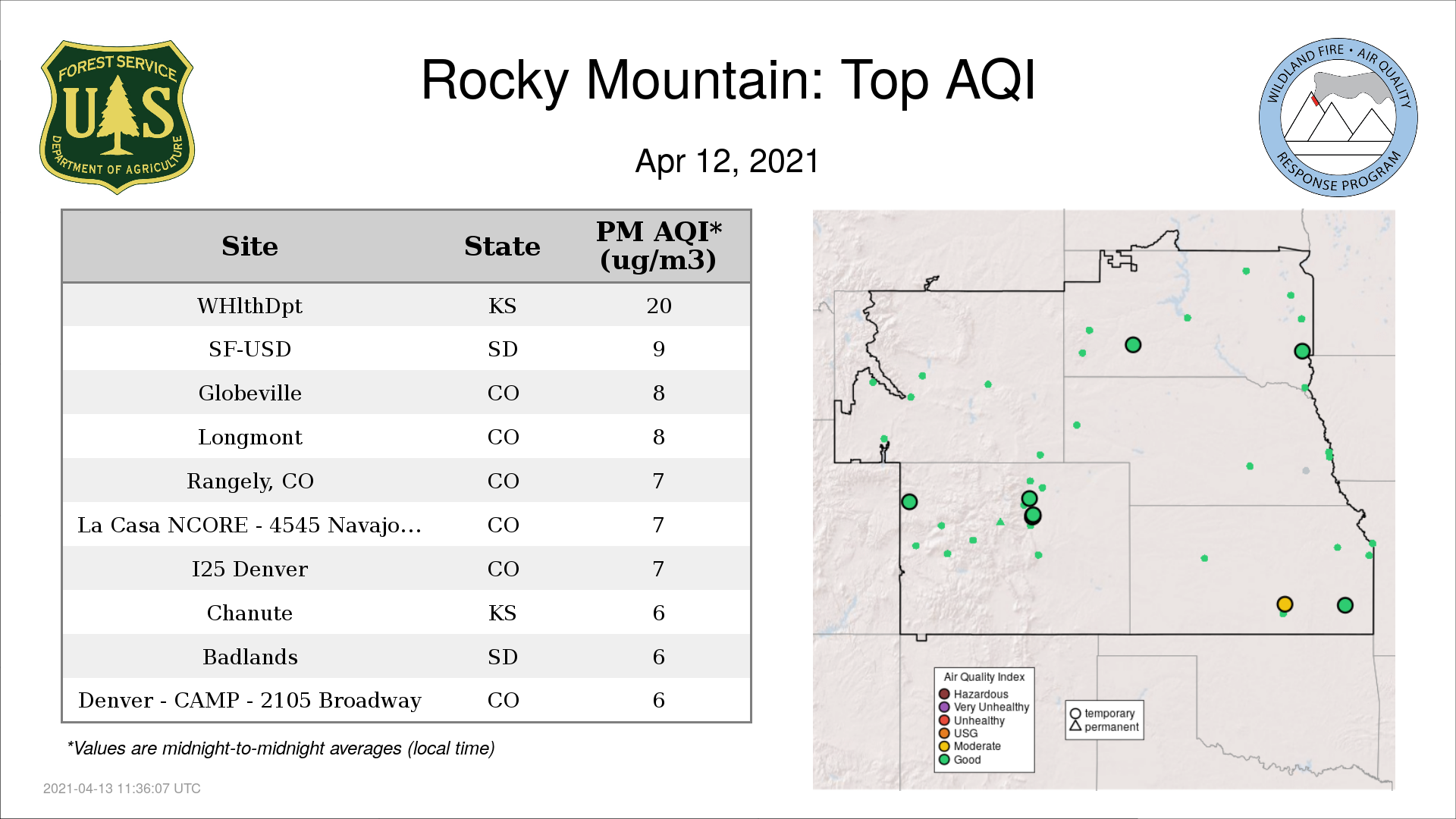Click the Good green legend dot

(x=944, y=759)
